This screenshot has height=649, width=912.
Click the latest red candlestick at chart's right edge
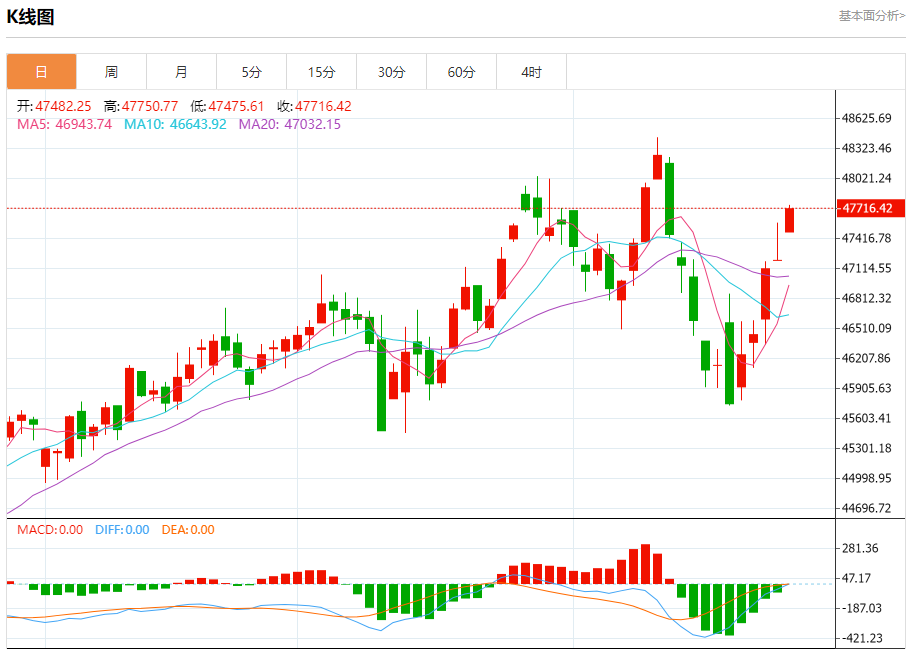pyautogui.click(x=789, y=220)
